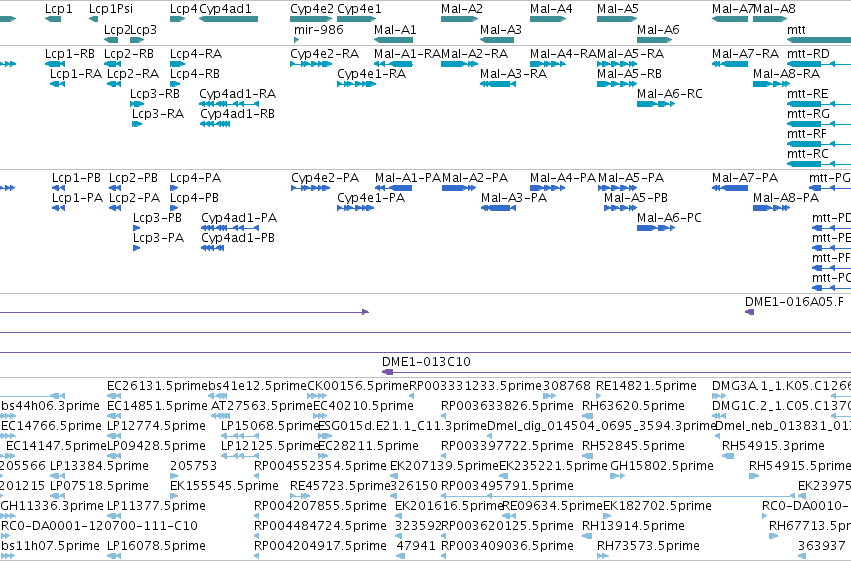Click the Mal-A3-RA transcript glyph
This screenshot has width=851, height=561.
click(498, 84)
